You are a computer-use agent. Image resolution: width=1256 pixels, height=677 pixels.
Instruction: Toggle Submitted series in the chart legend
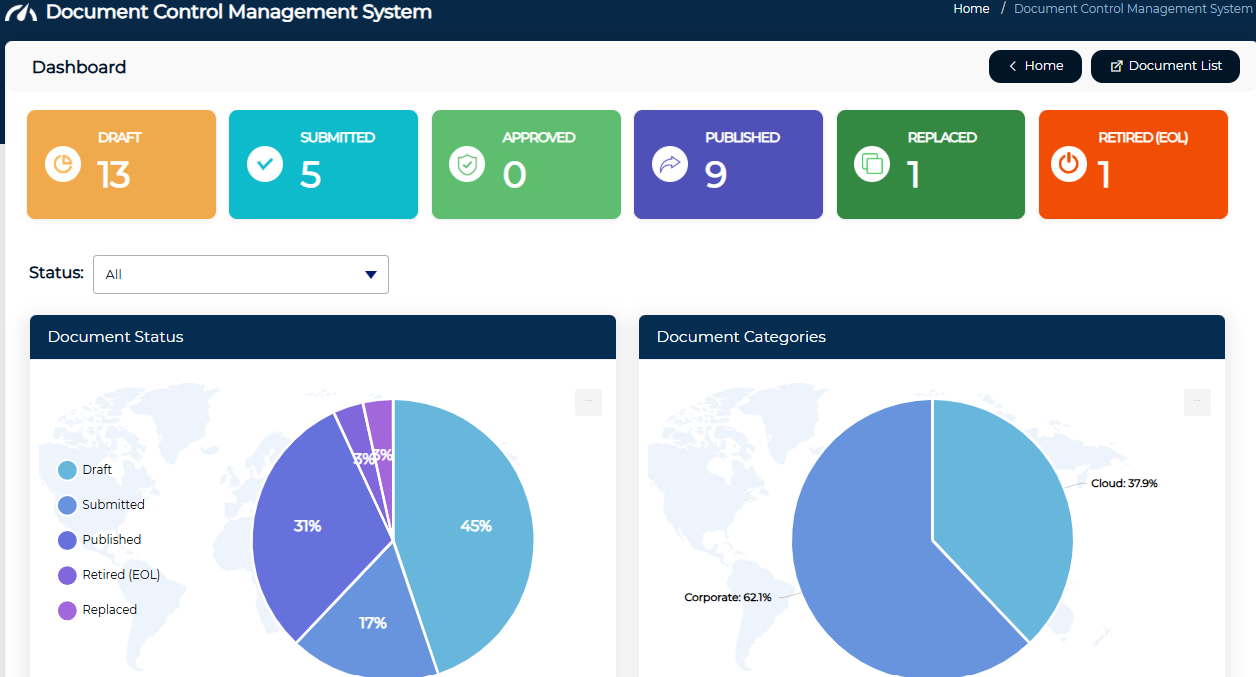[101, 505]
